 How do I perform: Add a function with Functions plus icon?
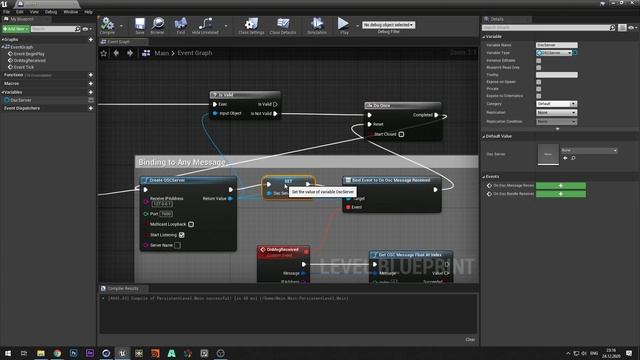point(91,75)
